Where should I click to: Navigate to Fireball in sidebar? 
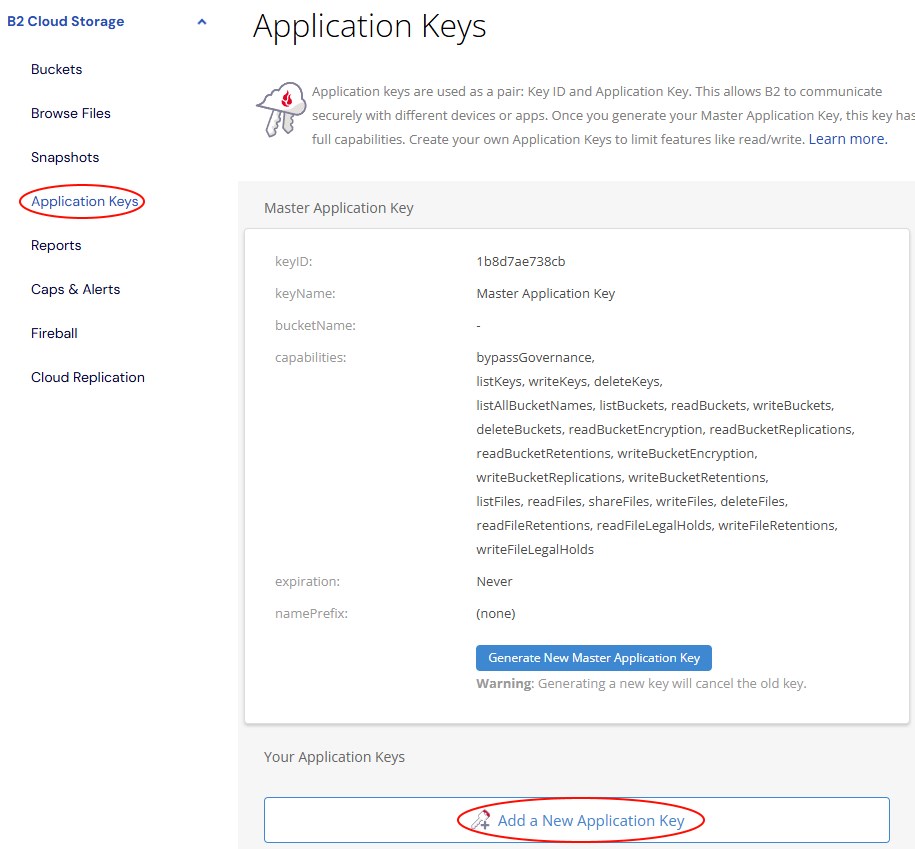click(54, 333)
